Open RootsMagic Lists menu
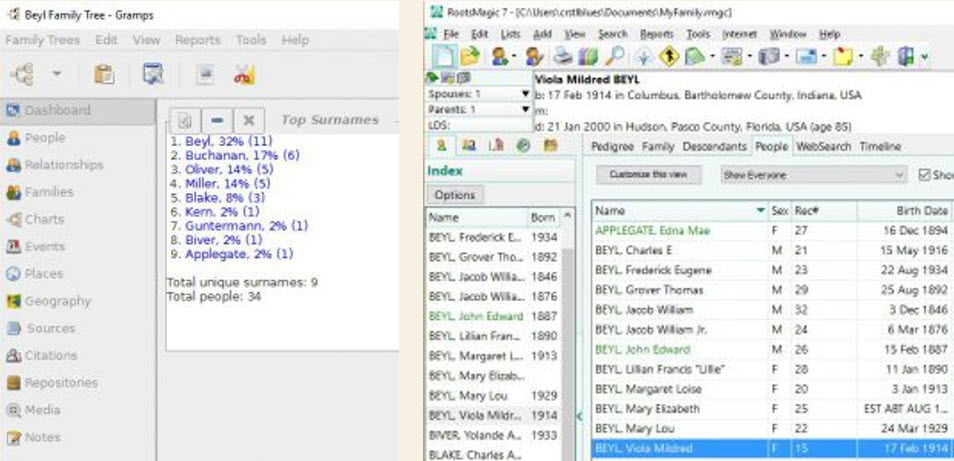954x461 pixels. (x=510, y=34)
